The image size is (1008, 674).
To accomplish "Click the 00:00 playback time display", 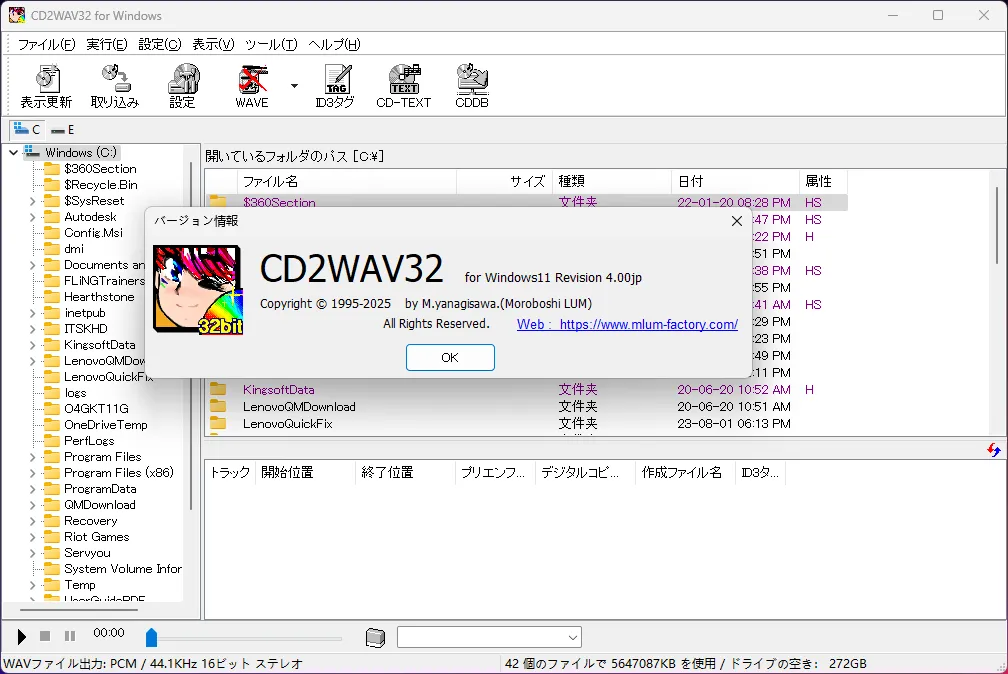I will (x=109, y=633).
